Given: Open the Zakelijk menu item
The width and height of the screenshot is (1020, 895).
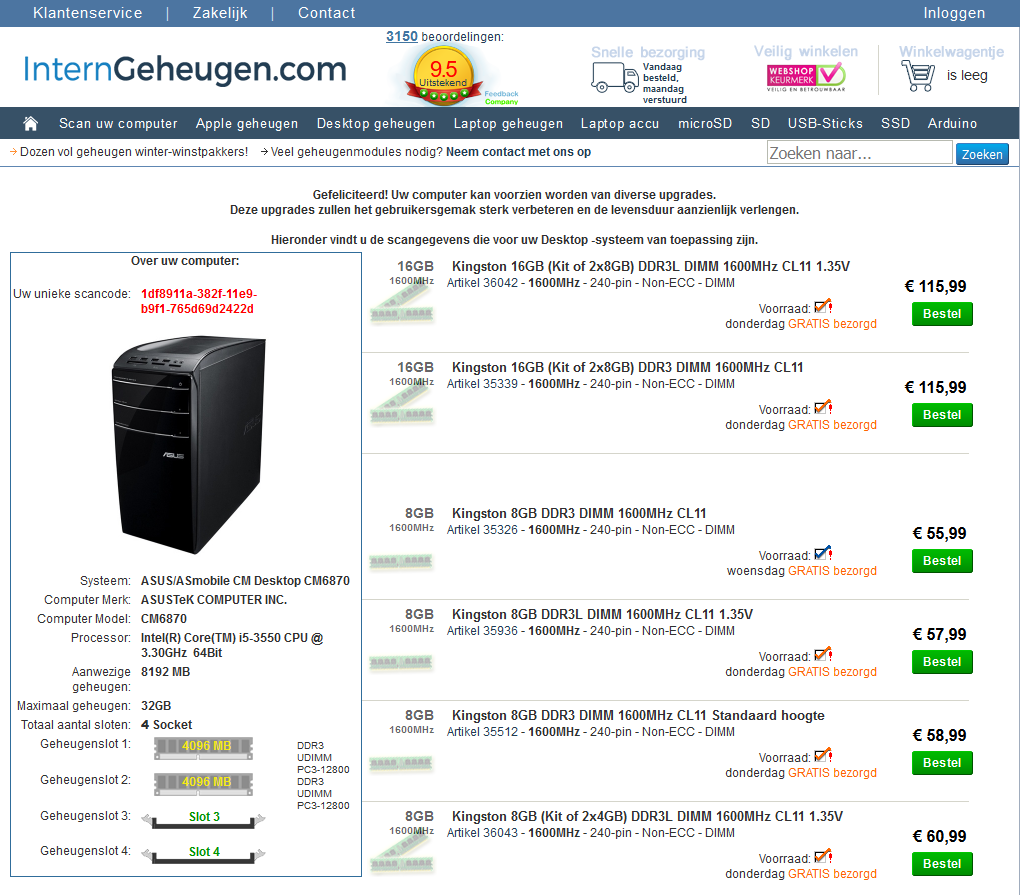Looking at the screenshot, I should tap(219, 13).
